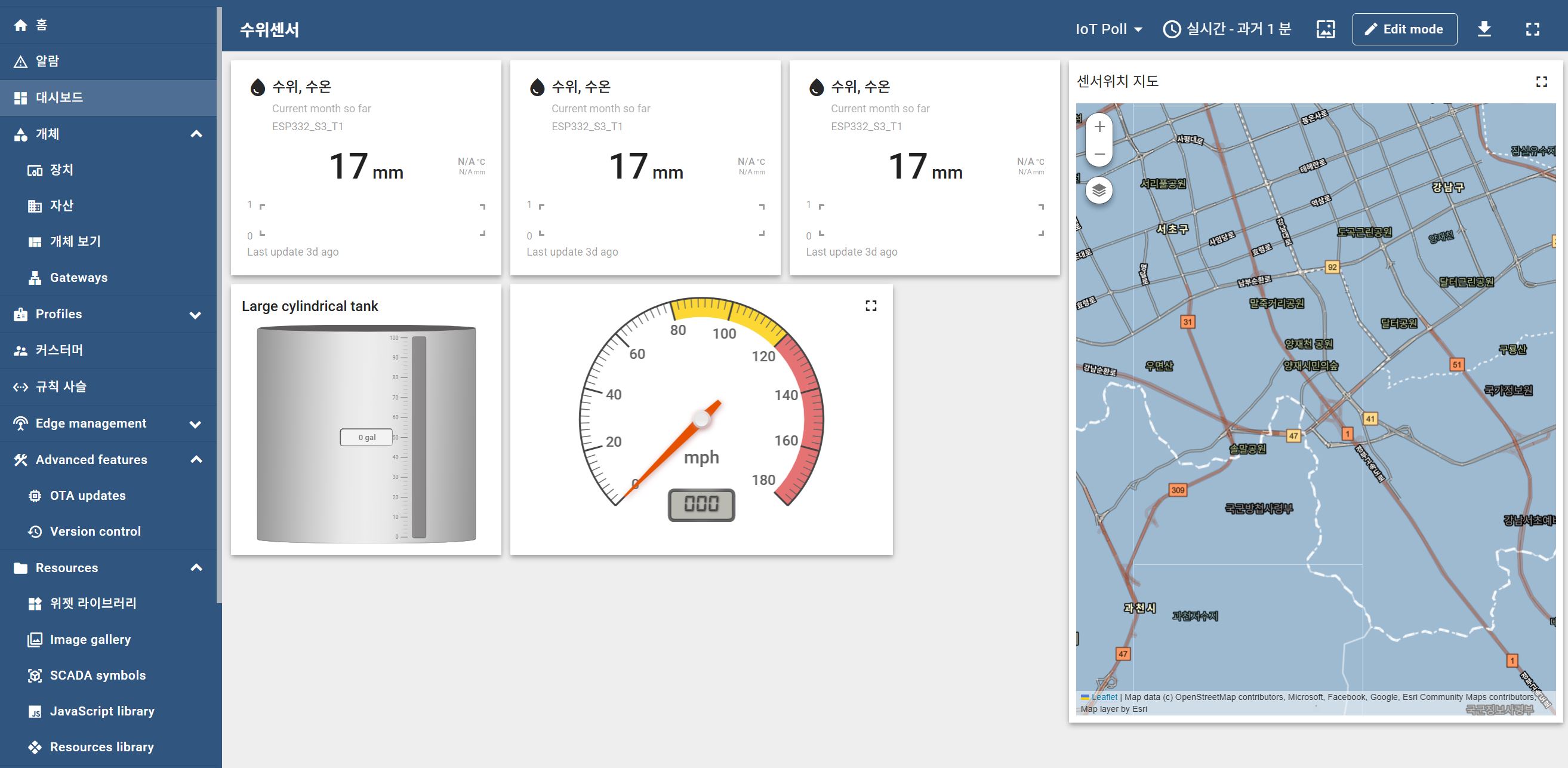Click the 장치 devices icon

[x=35, y=171]
